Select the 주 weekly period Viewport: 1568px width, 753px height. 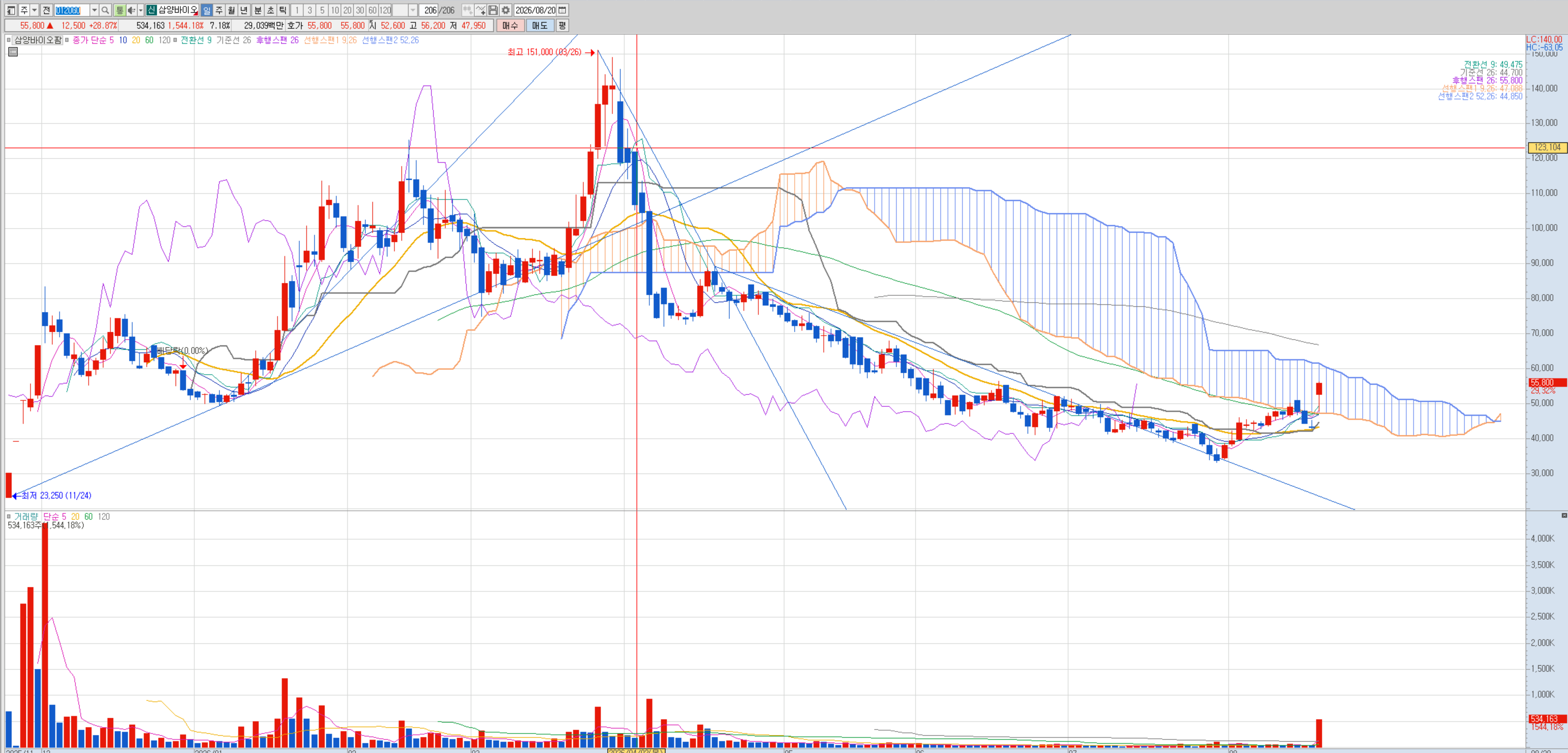[x=219, y=11]
